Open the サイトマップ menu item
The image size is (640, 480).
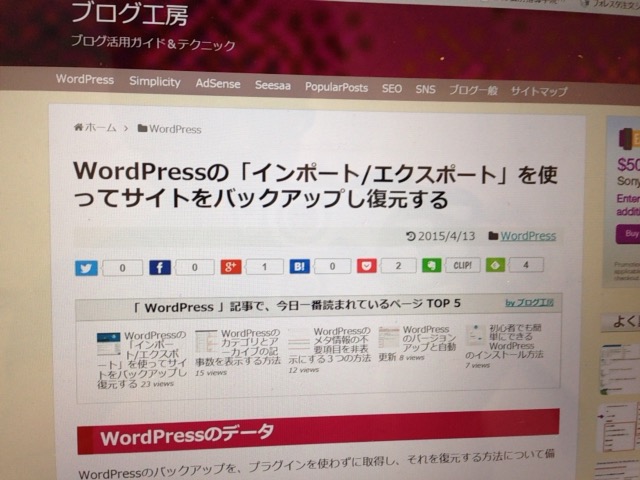pyautogui.click(x=538, y=91)
